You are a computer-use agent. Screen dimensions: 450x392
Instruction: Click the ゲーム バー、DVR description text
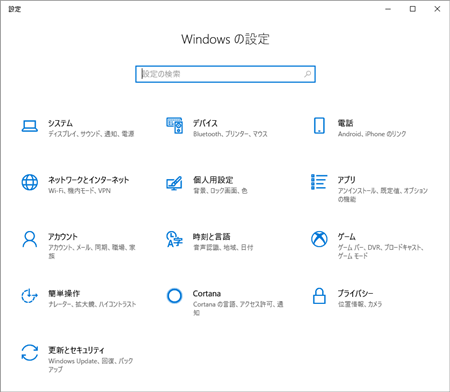click(x=381, y=252)
